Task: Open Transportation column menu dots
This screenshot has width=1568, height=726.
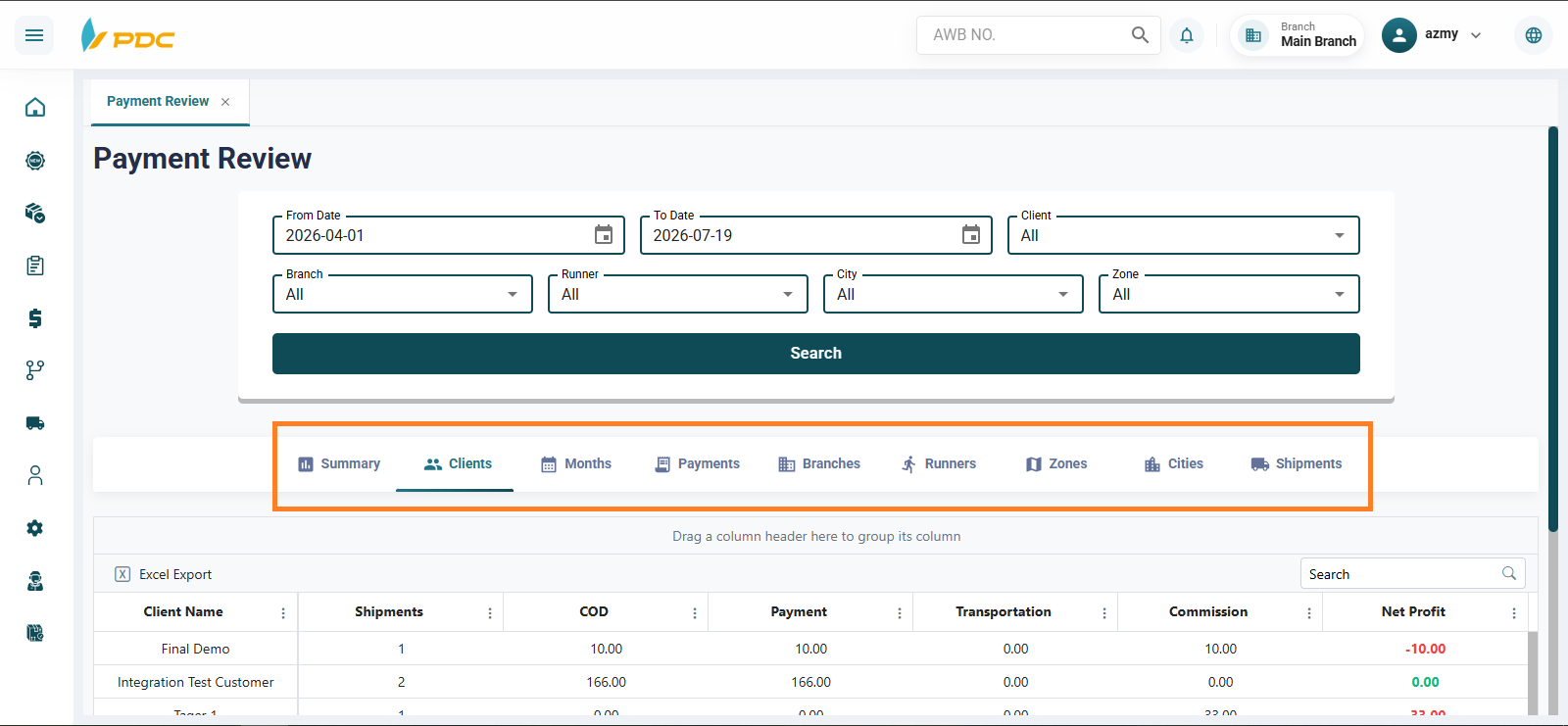Action: pos(1104,613)
